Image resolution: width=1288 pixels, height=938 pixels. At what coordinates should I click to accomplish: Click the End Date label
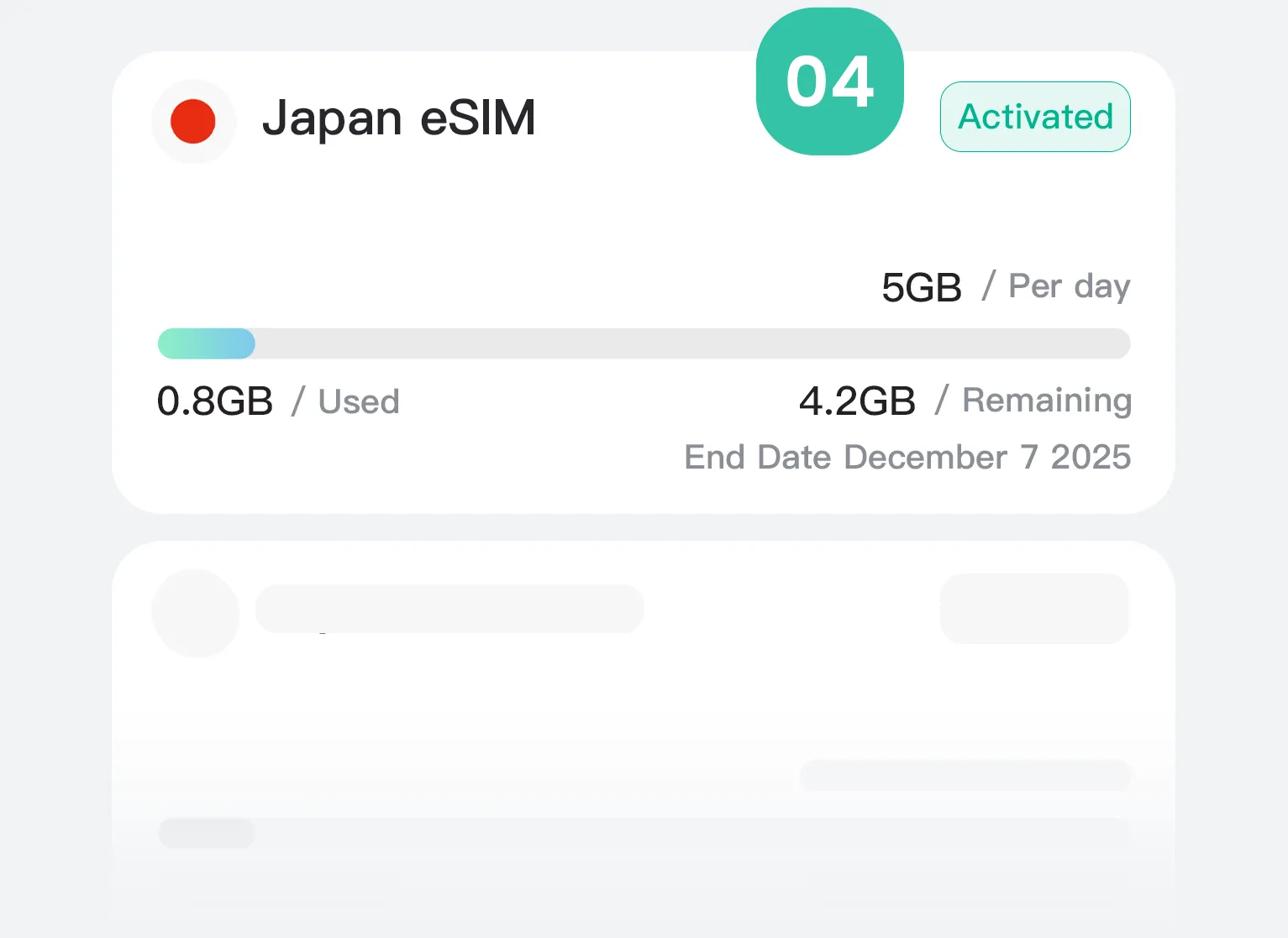pos(758,458)
